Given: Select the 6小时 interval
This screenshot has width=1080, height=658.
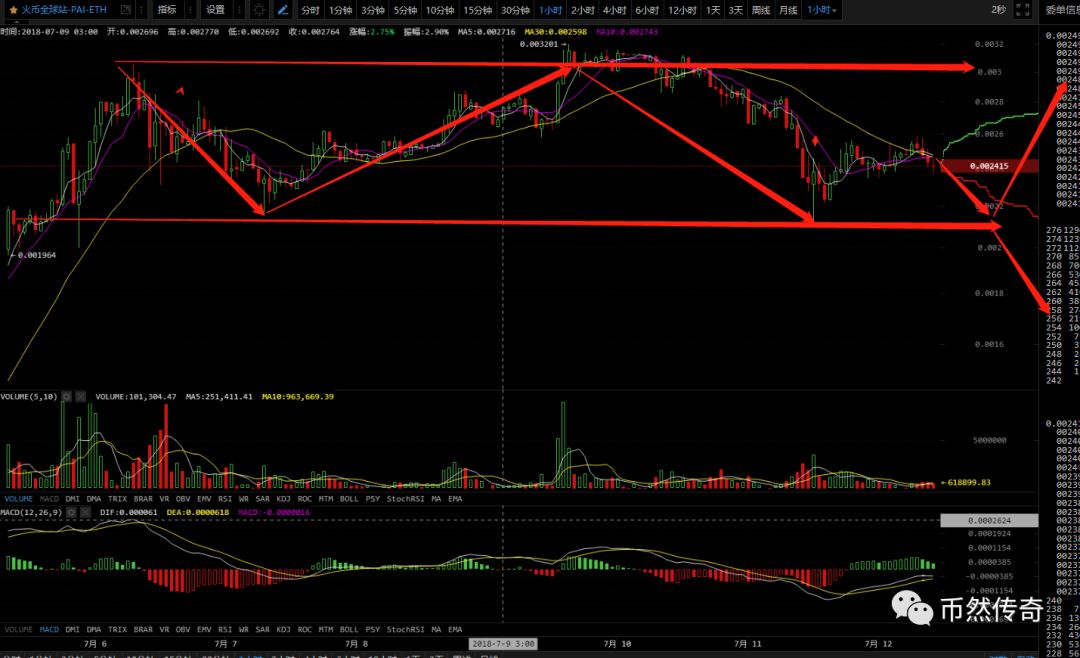Looking at the screenshot, I should tap(647, 10).
